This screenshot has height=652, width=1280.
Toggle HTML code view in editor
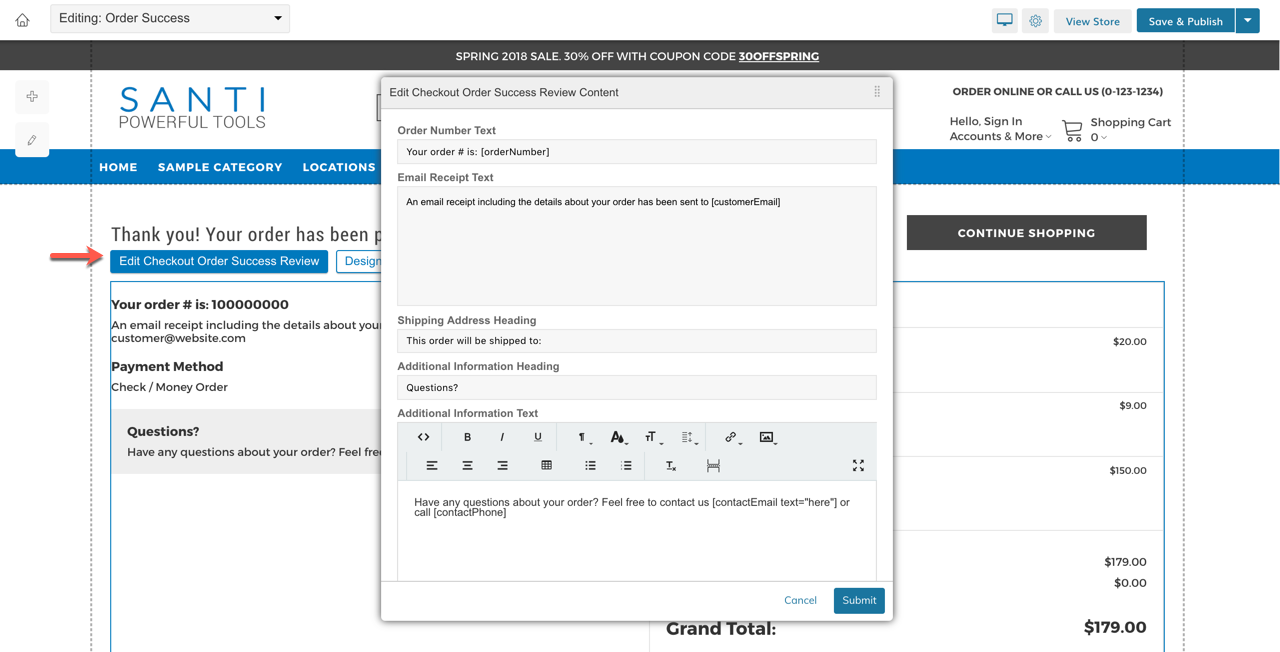[x=423, y=437]
